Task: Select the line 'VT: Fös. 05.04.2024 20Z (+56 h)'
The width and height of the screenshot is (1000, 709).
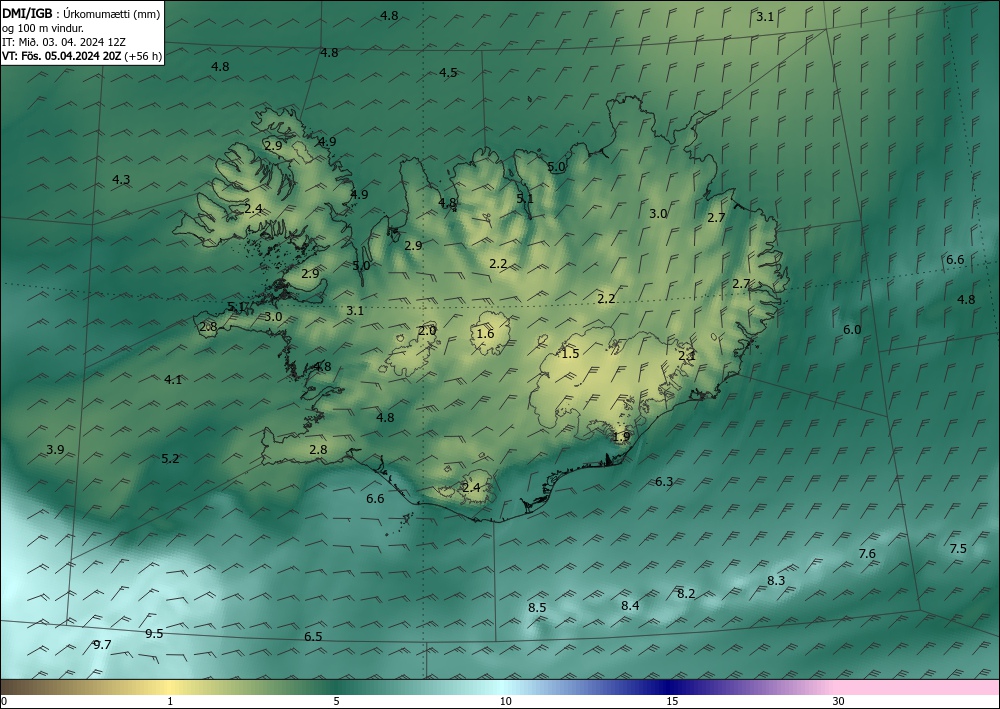Action: [x=82, y=56]
